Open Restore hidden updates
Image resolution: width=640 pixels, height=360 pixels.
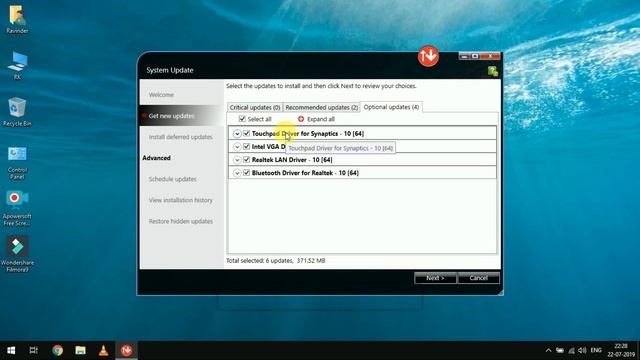pyautogui.click(x=180, y=221)
